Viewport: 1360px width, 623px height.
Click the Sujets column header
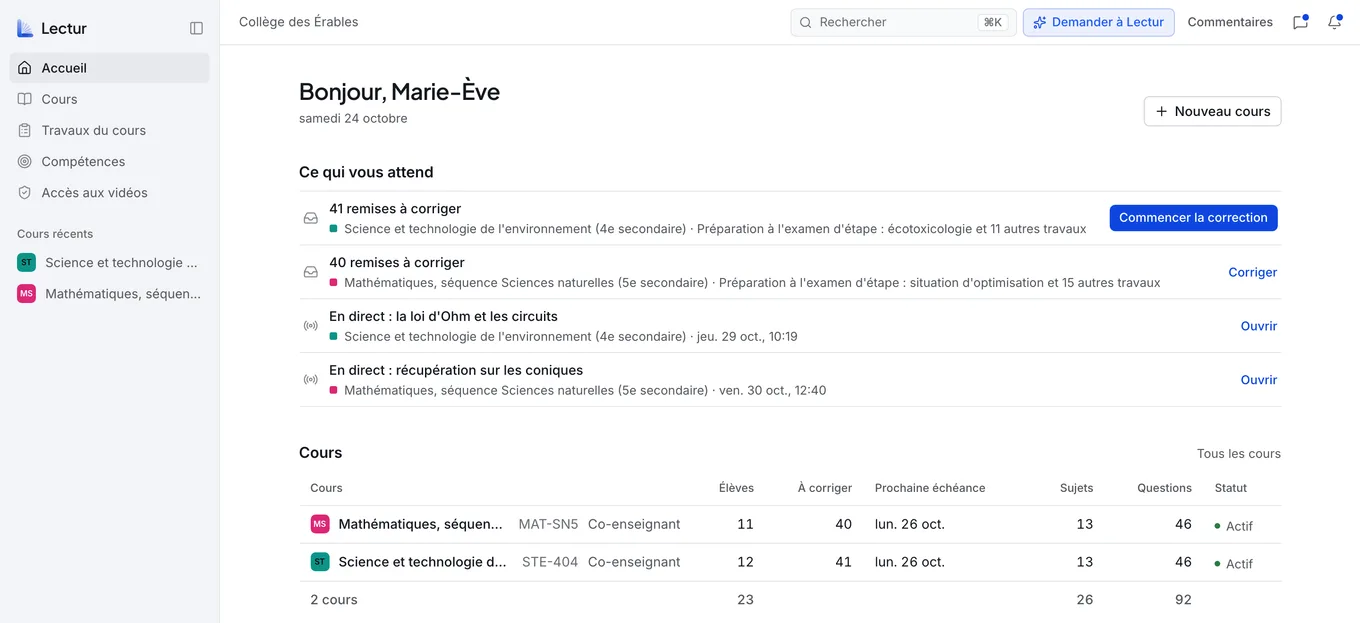pyautogui.click(x=1076, y=488)
